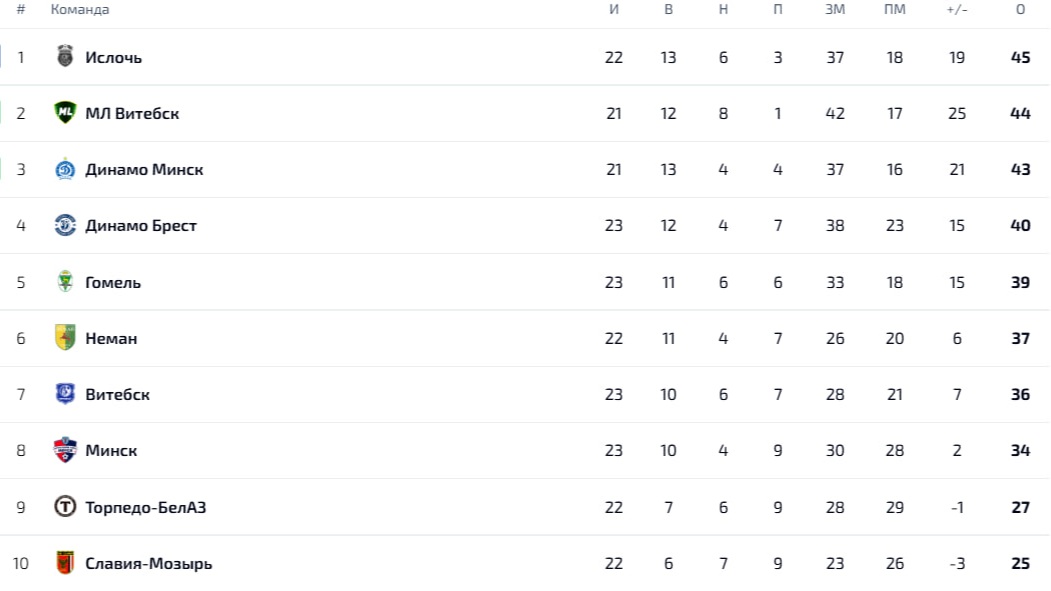The width and height of the screenshot is (1051, 591).
Task: Click the Ислочь club crest icon
Action: [x=65, y=56]
